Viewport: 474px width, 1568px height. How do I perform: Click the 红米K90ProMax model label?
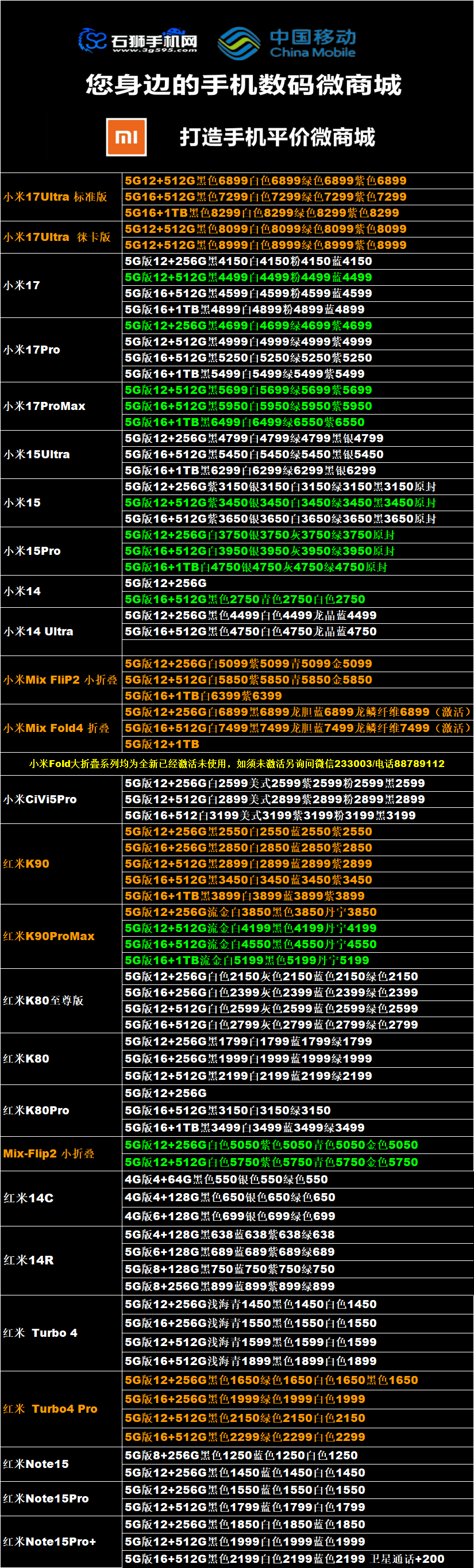click(x=49, y=936)
